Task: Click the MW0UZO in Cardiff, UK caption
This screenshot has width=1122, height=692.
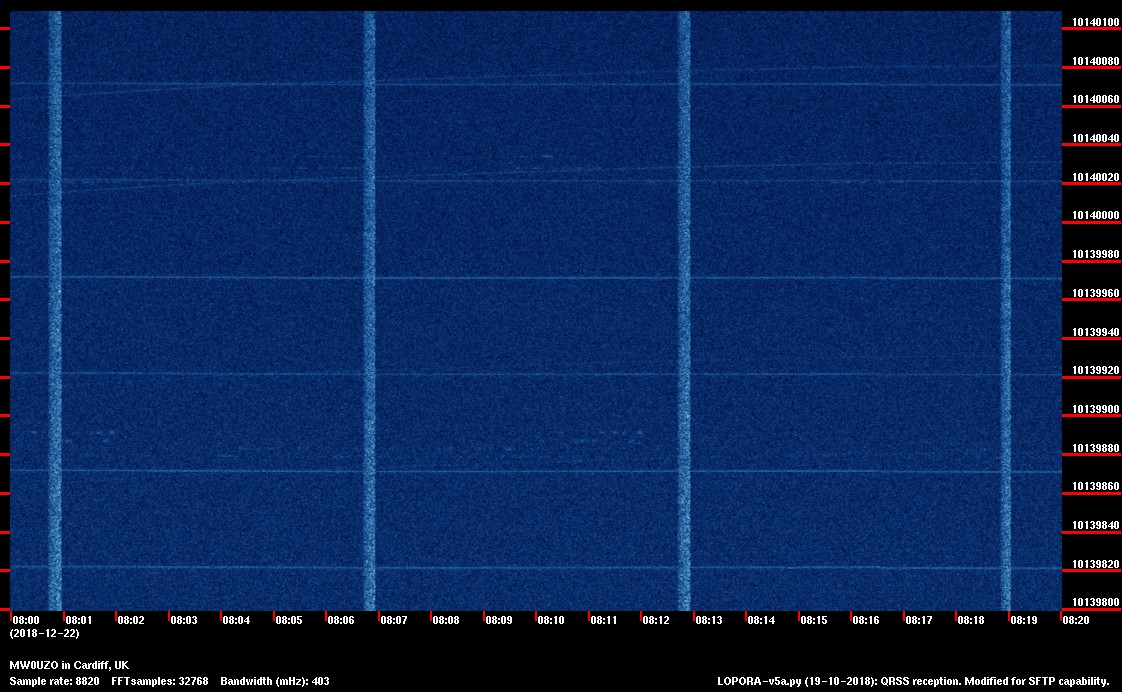Action: click(x=69, y=665)
